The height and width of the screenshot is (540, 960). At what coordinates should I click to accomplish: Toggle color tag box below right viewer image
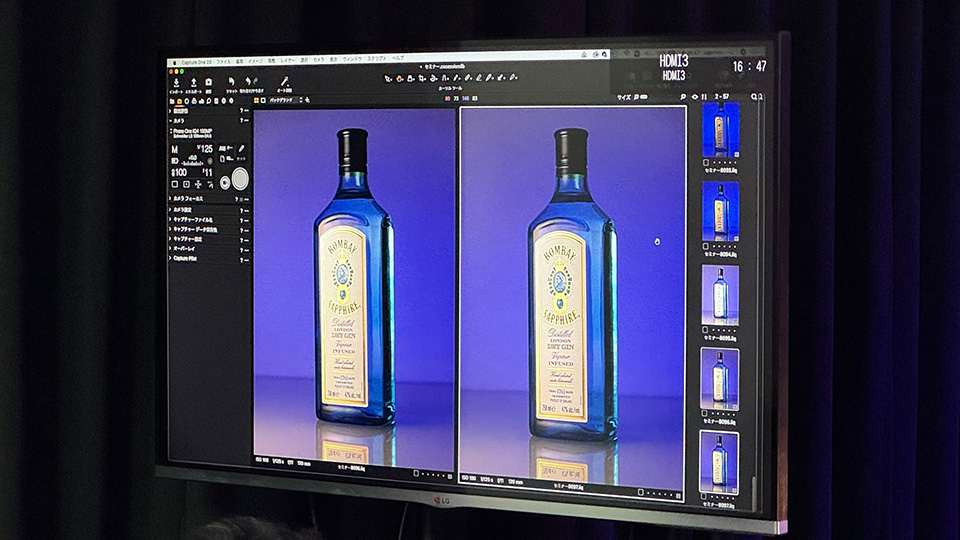click(x=641, y=492)
